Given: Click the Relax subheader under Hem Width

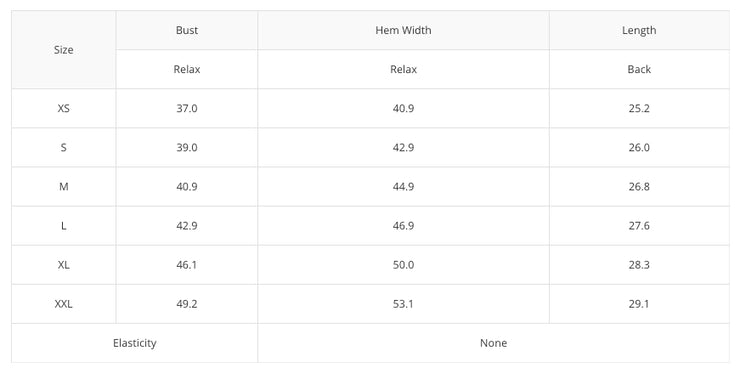Looking at the screenshot, I should pyautogui.click(x=404, y=69).
